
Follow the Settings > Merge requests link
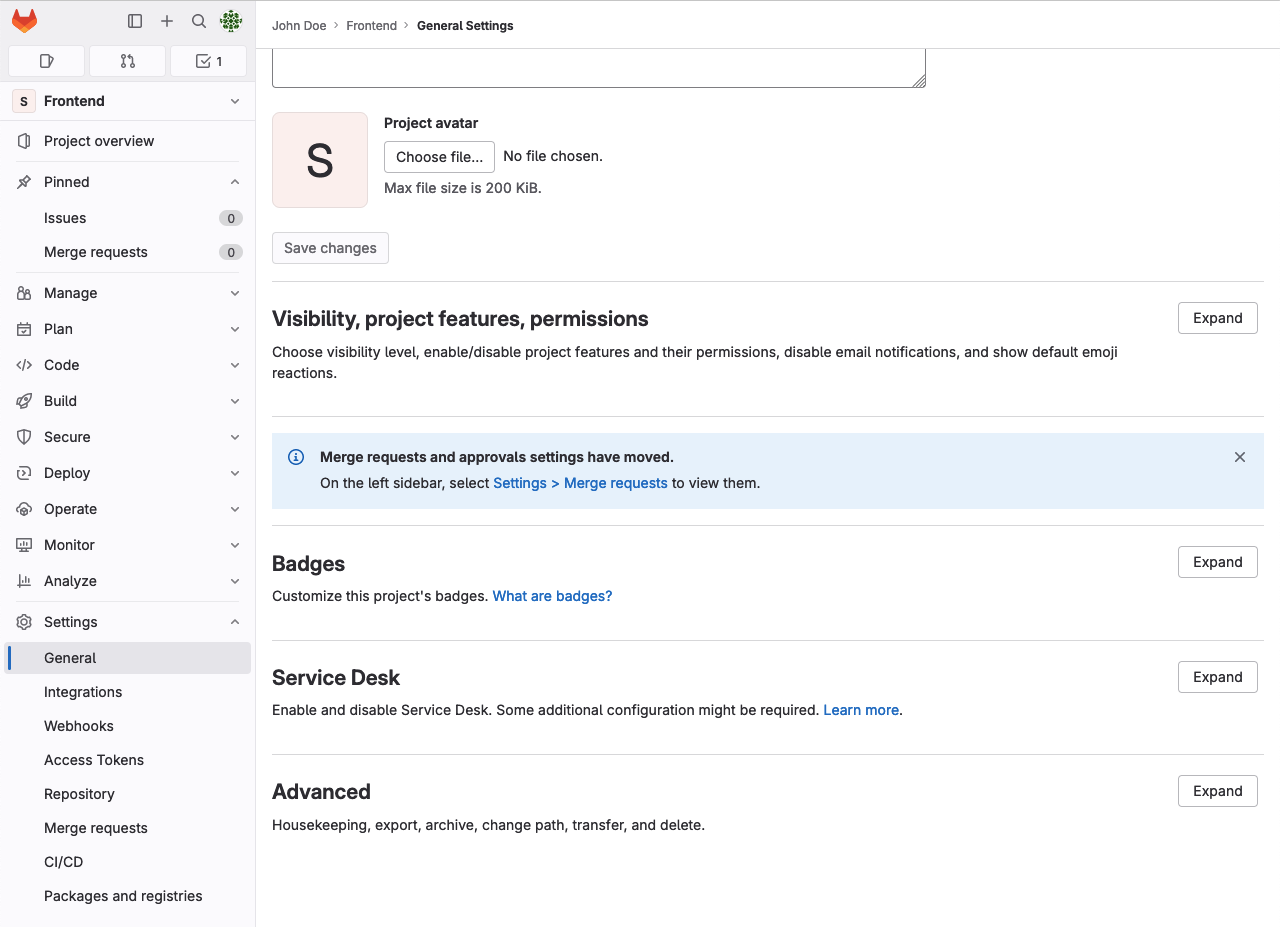click(580, 483)
